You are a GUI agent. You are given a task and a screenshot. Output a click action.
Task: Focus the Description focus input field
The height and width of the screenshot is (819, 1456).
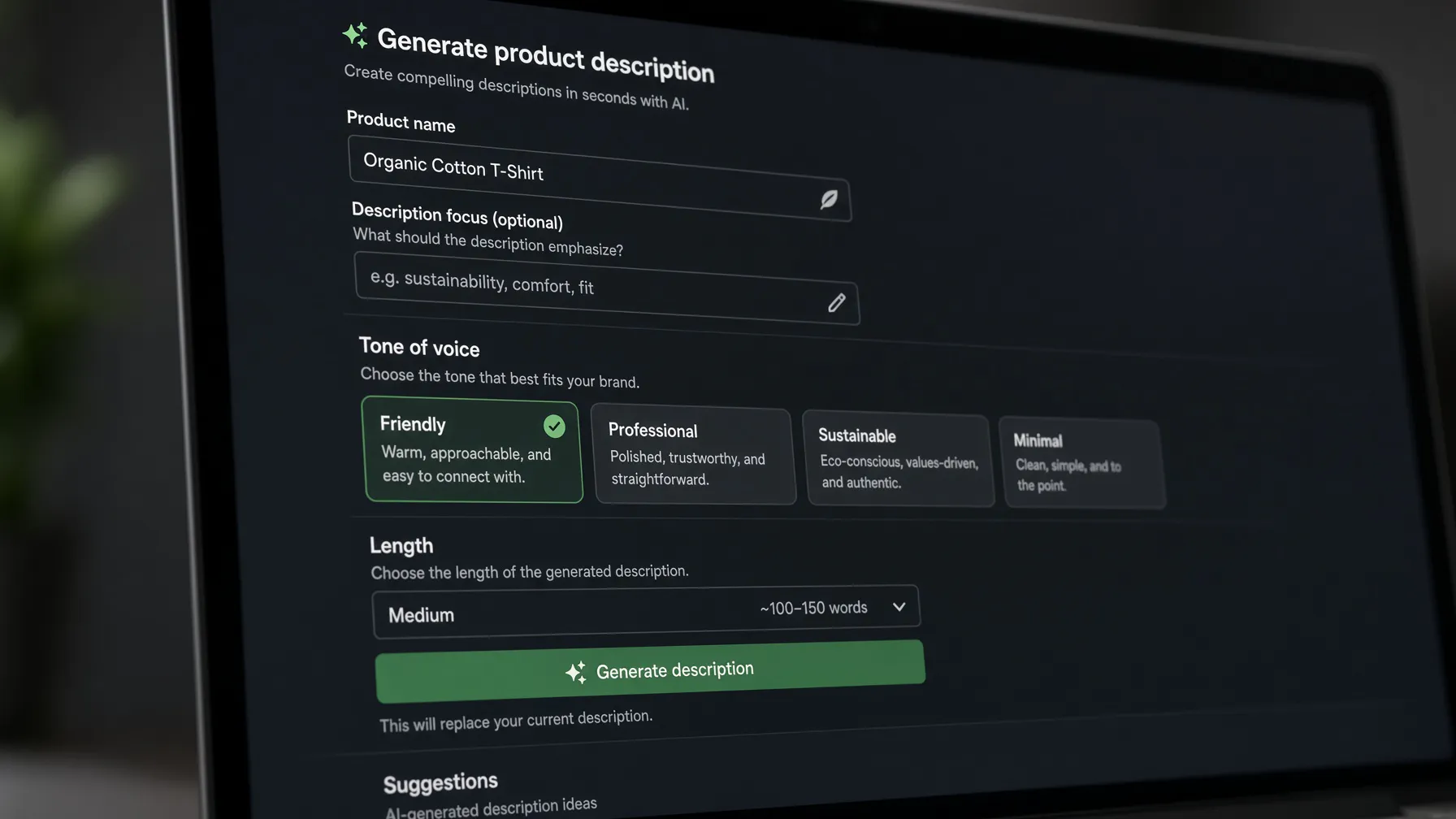click(606, 288)
